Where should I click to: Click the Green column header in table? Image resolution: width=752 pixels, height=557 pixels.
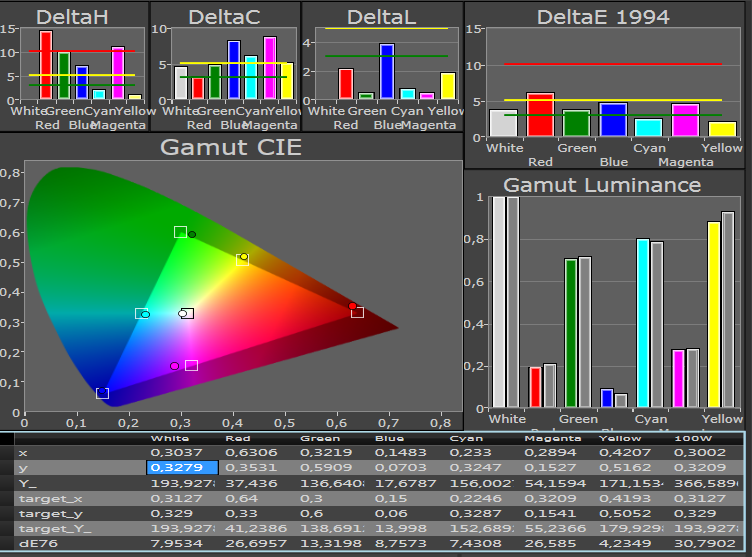320,438
